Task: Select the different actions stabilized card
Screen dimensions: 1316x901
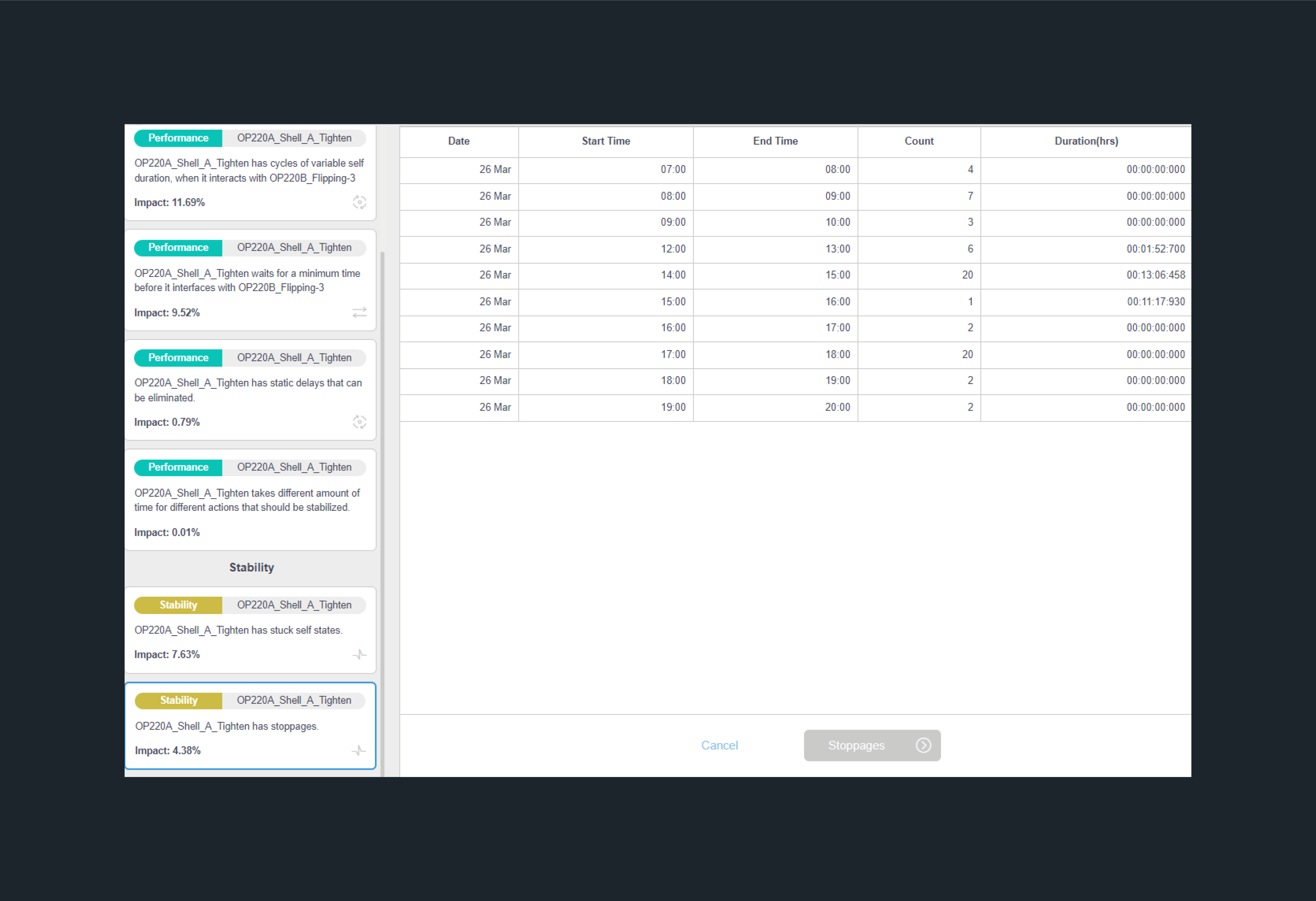Action: [250, 500]
